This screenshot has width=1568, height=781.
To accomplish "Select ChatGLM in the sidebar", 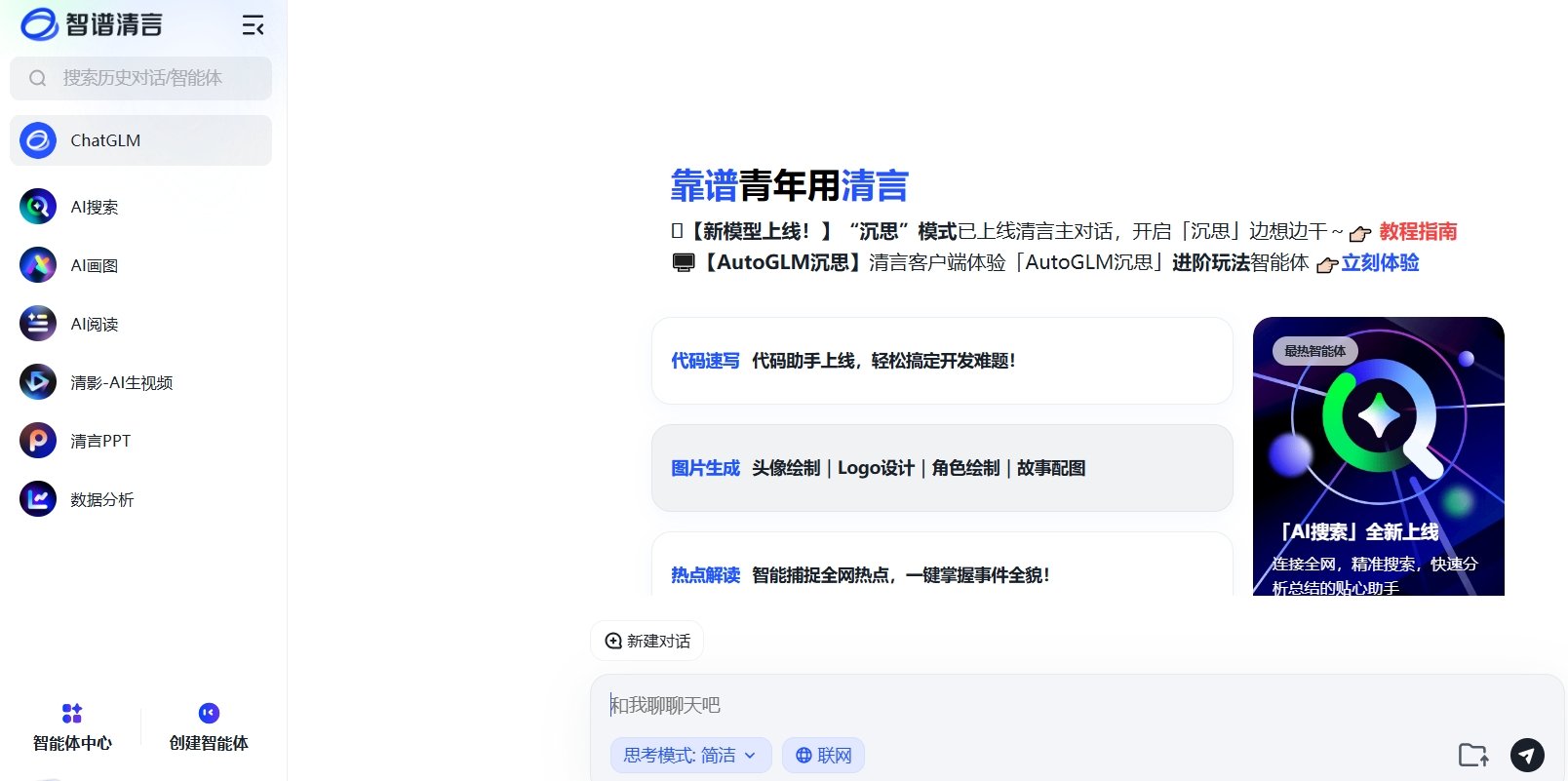I will click(140, 140).
